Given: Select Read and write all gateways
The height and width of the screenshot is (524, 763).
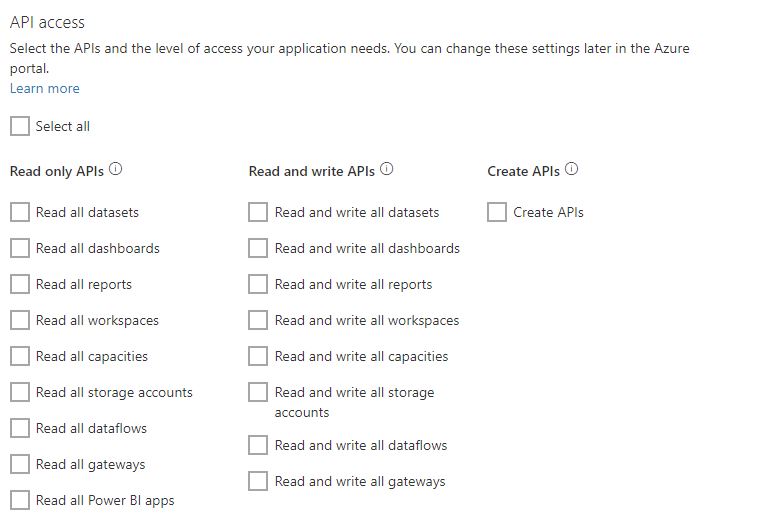Looking at the screenshot, I should tap(258, 481).
